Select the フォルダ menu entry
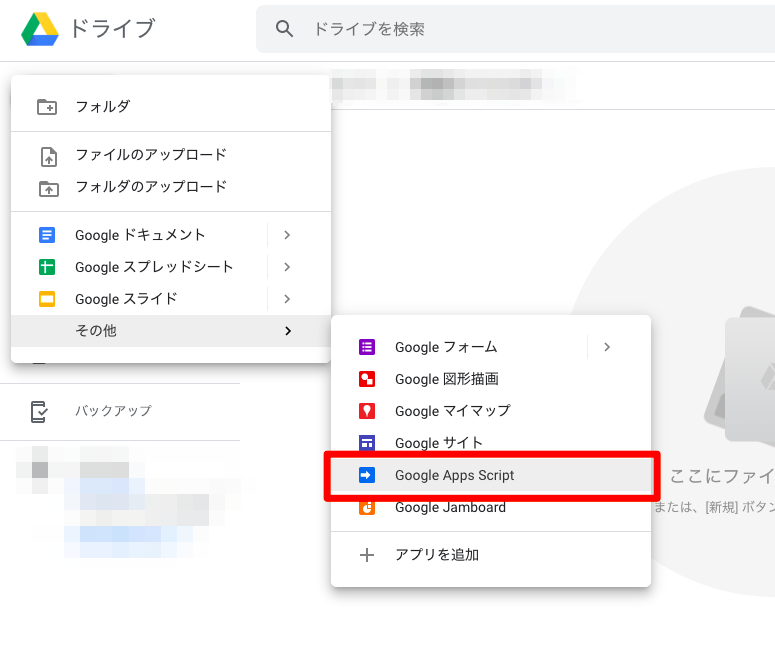 point(171,107)
